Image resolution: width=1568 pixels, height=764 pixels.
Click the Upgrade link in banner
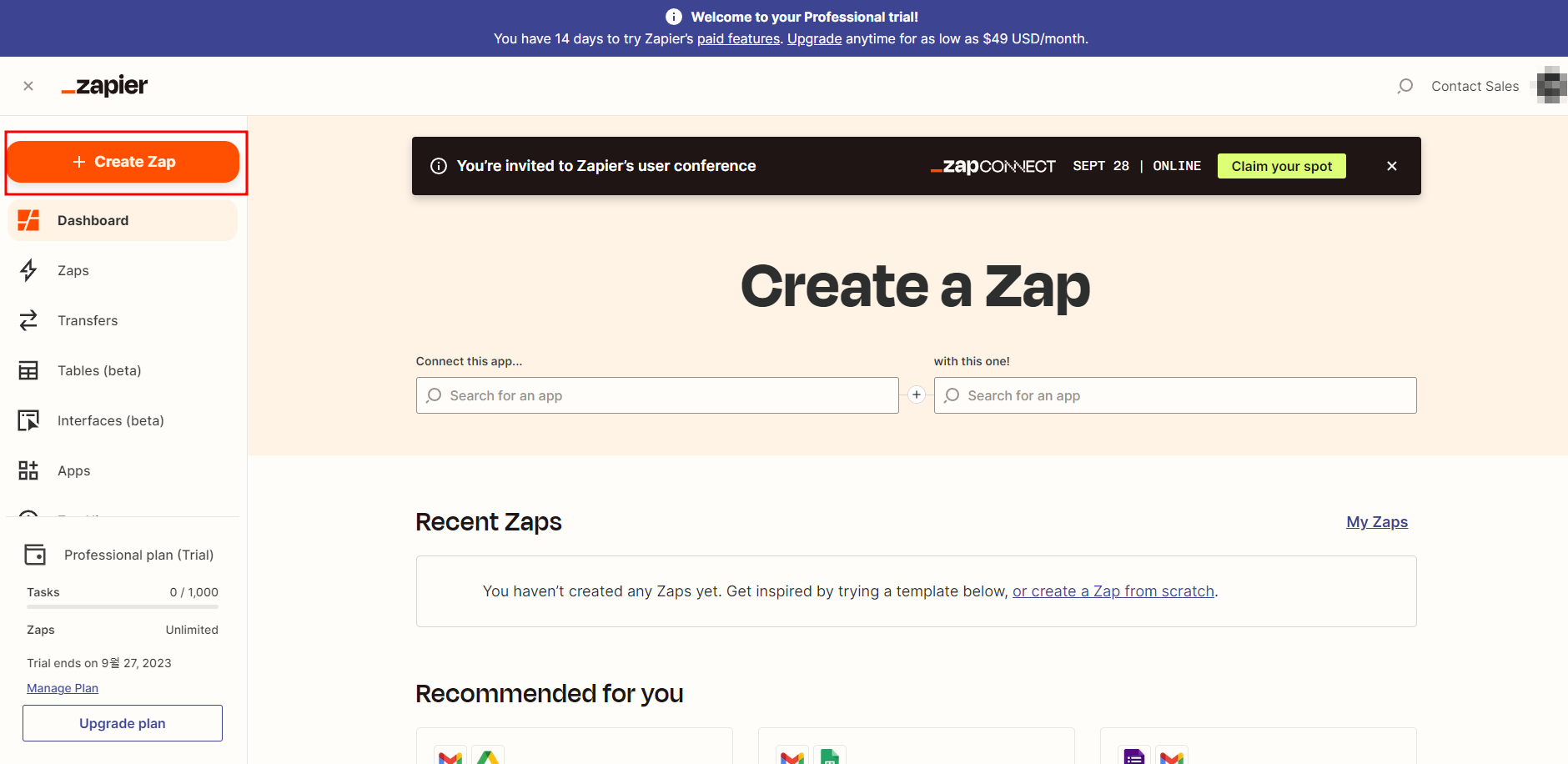(814, 38)
